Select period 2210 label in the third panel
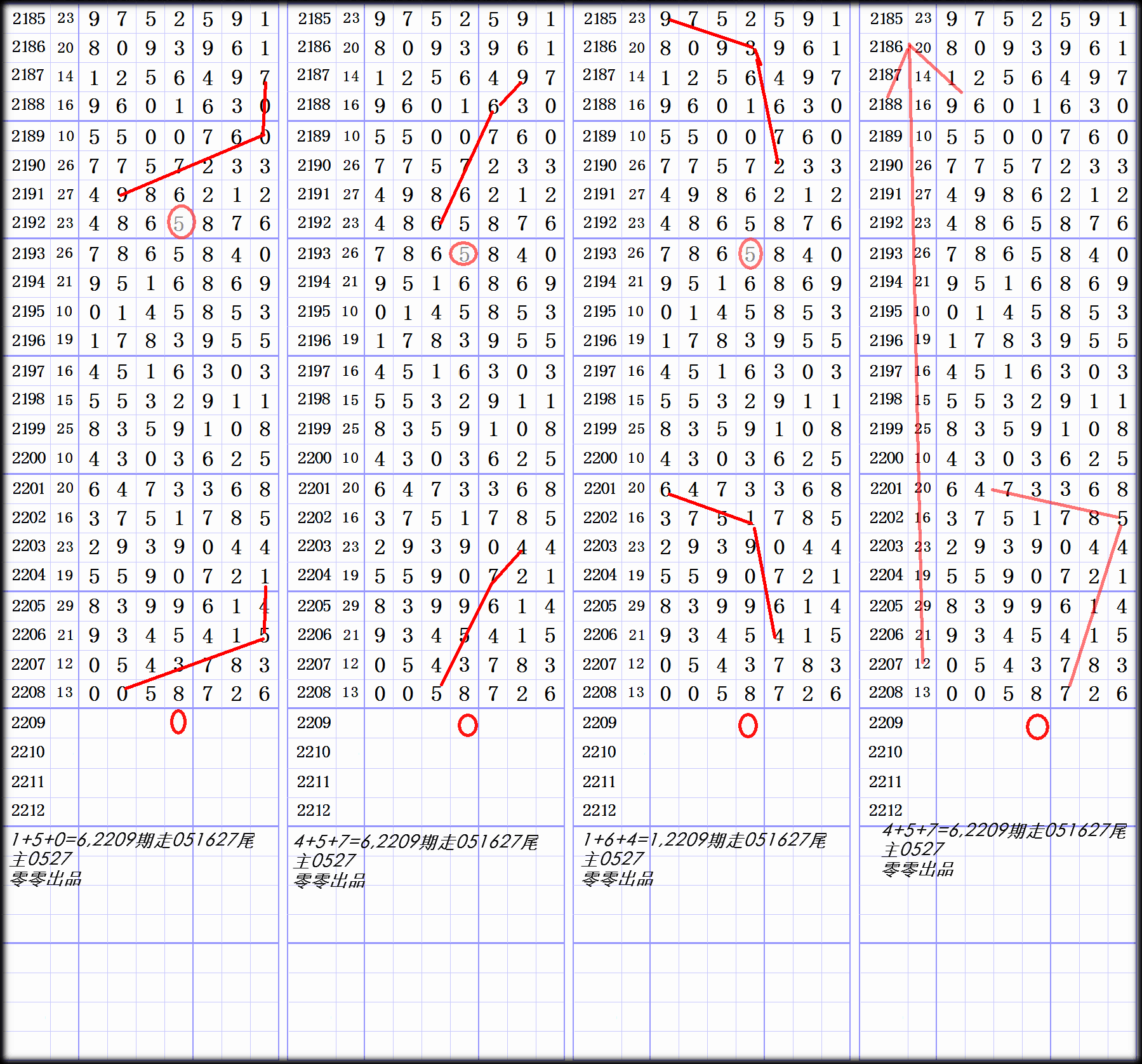This screenshot has width=1142, height=1064. pos(600,752)
